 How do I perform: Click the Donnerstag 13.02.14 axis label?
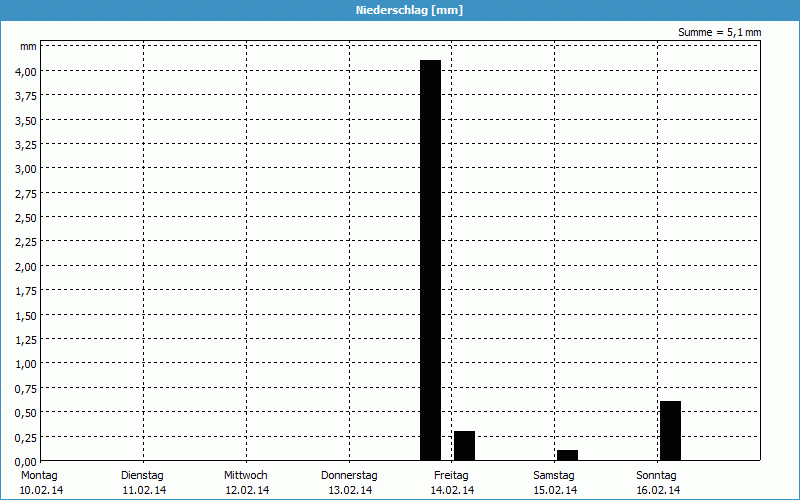(349, 483)
